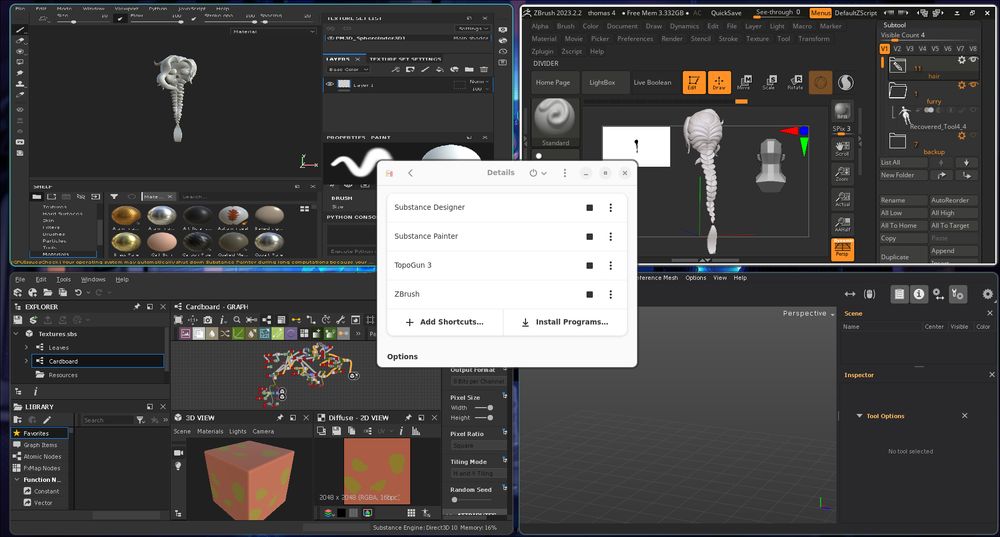This screenshot has width=1000, height=537.
Task: Click the stop square for Substance Designer
Action: pos(589,208)
